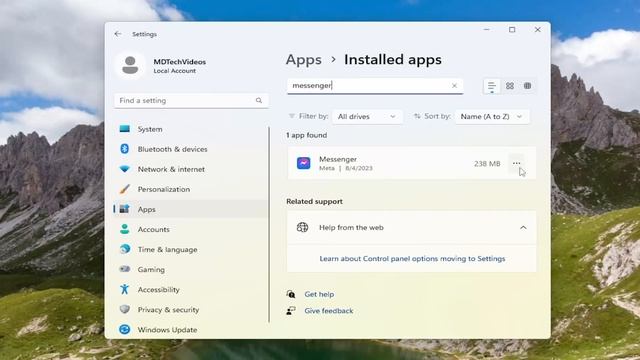Switch to list view layout
Viewport: 640px width, 360px height.
491,86
